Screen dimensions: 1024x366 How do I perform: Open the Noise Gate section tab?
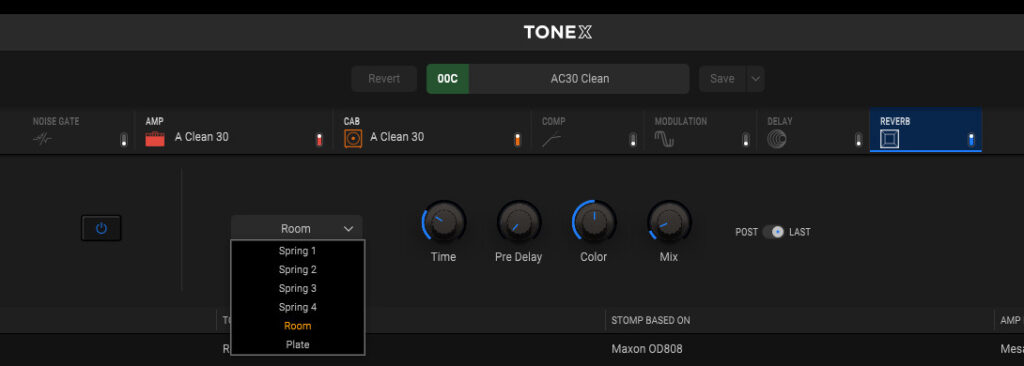coord(67,131)
